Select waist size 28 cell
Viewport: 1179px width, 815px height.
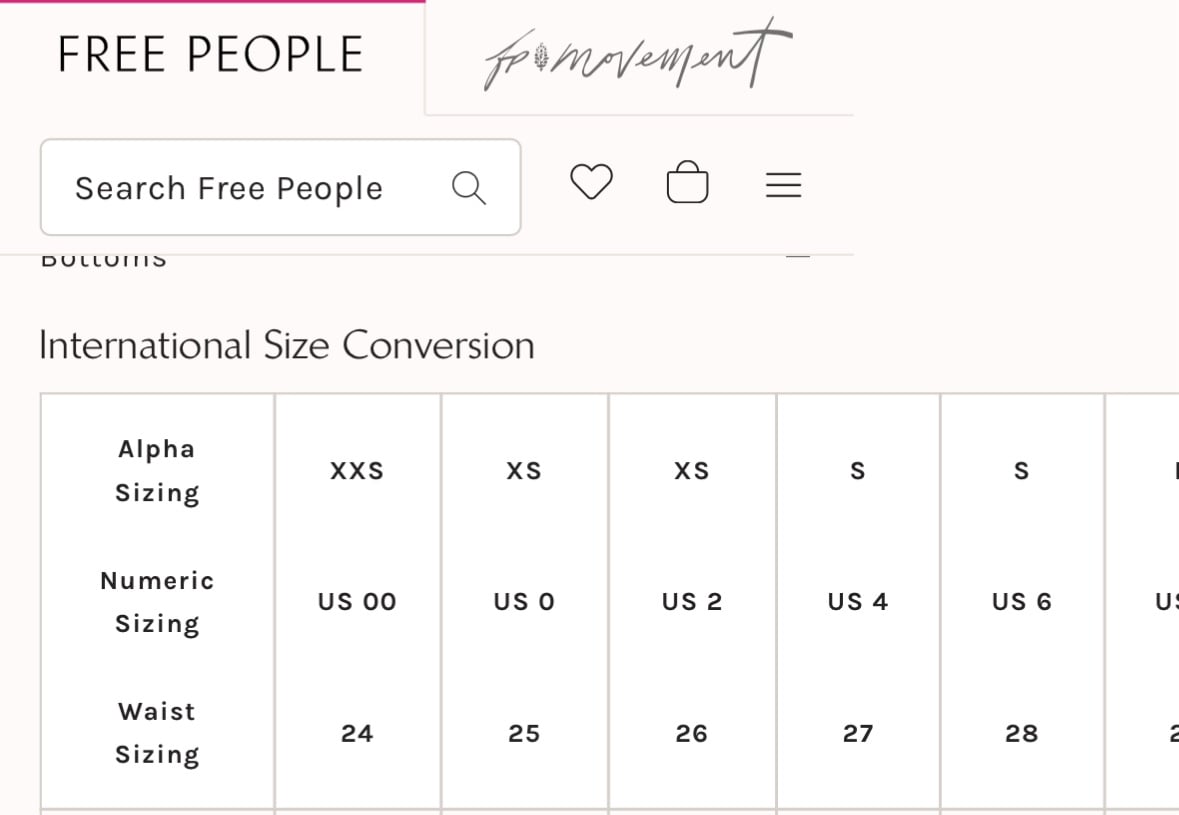[1022, 733]
